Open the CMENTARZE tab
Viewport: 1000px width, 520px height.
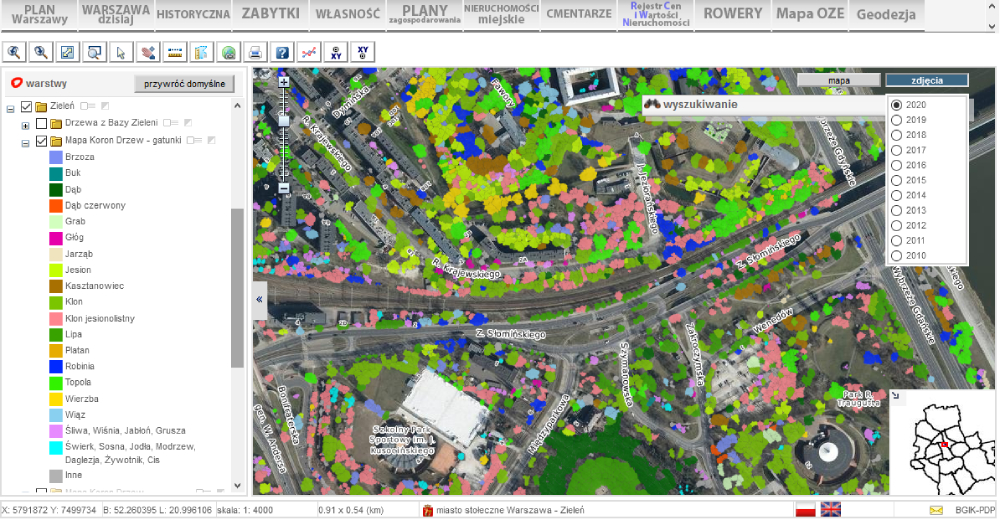578,15
